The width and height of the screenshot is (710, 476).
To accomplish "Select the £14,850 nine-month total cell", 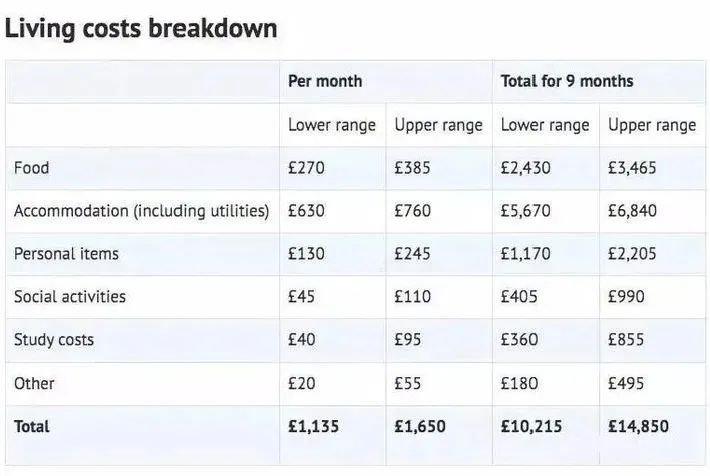I will point(638,426).
